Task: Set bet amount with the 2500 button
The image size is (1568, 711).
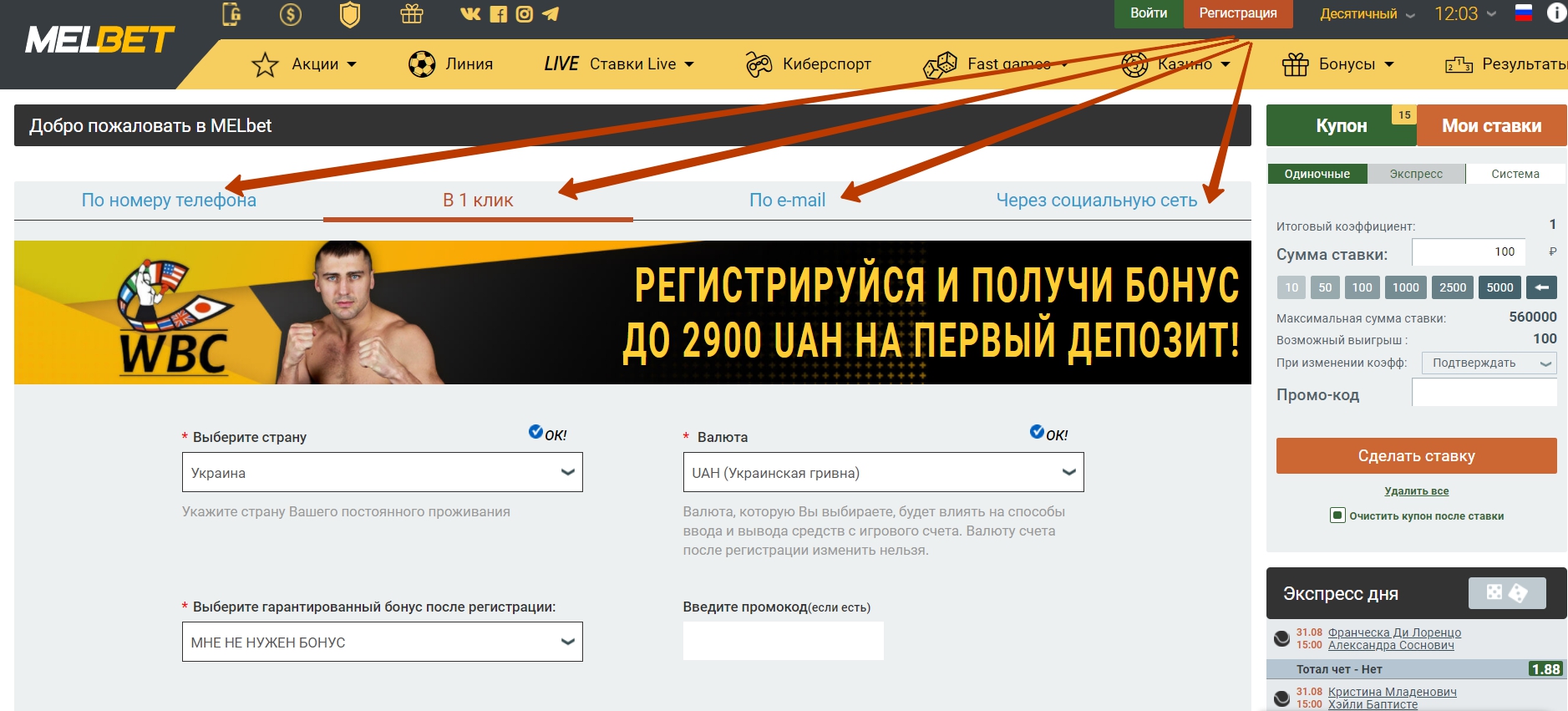Action: tap(1453, 287)
